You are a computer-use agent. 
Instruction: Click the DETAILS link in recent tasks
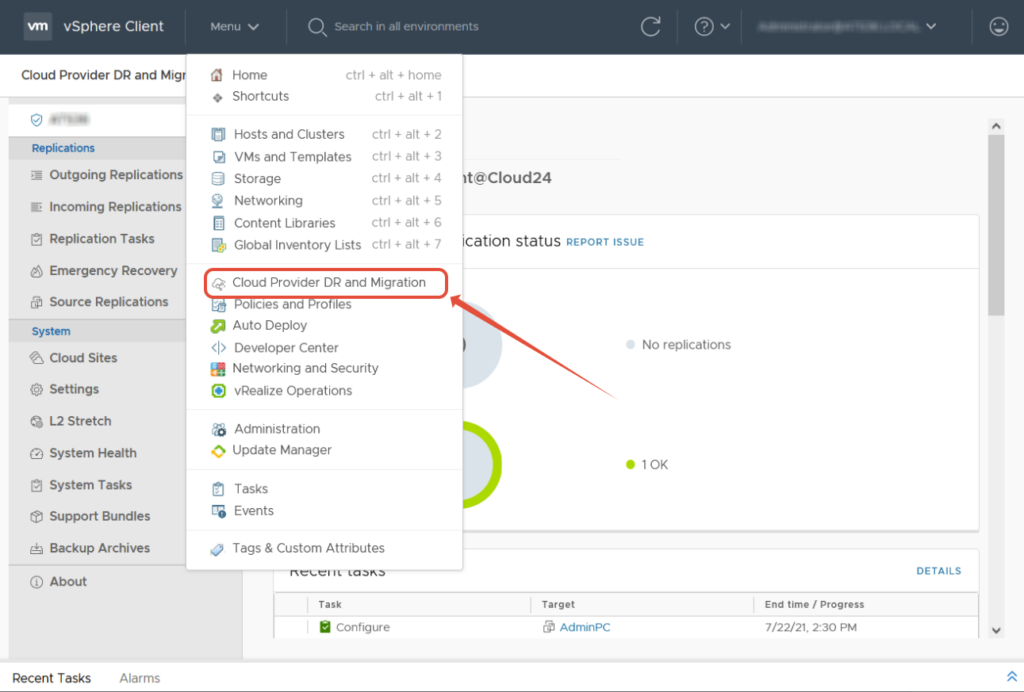pos(938,571)
